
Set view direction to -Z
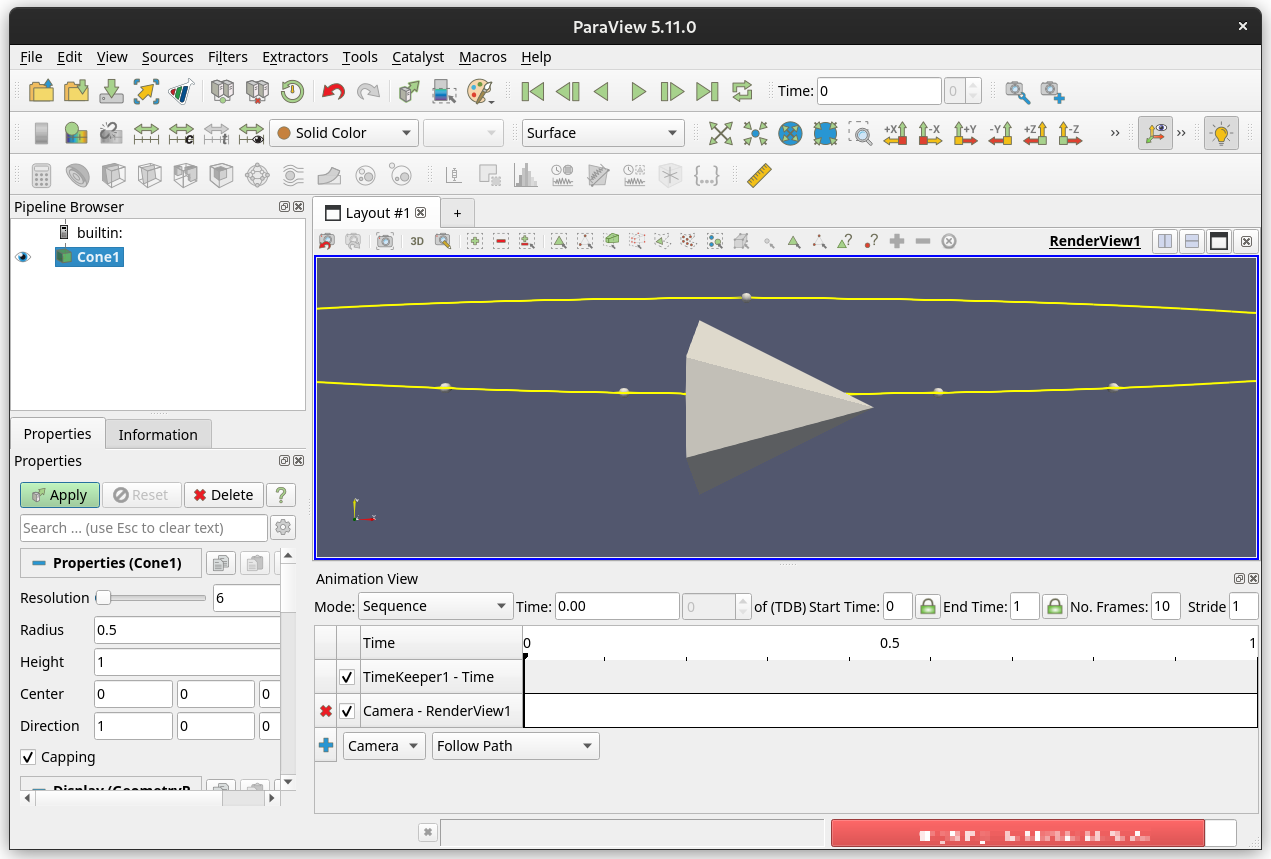coord(1070,133)
